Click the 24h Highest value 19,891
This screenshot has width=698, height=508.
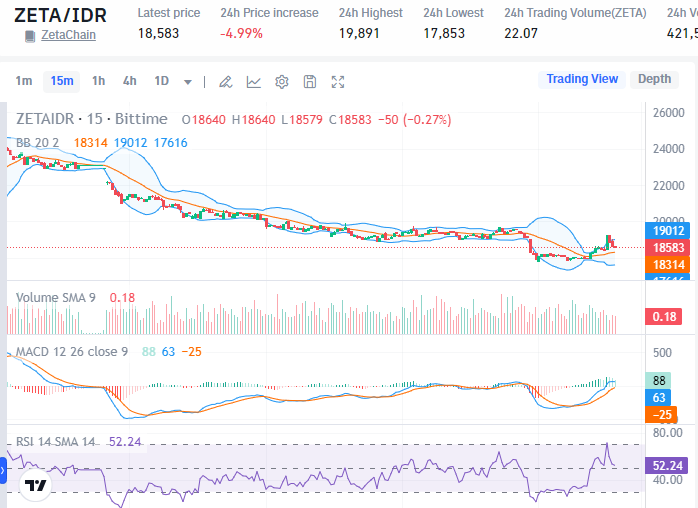[359, 33]
